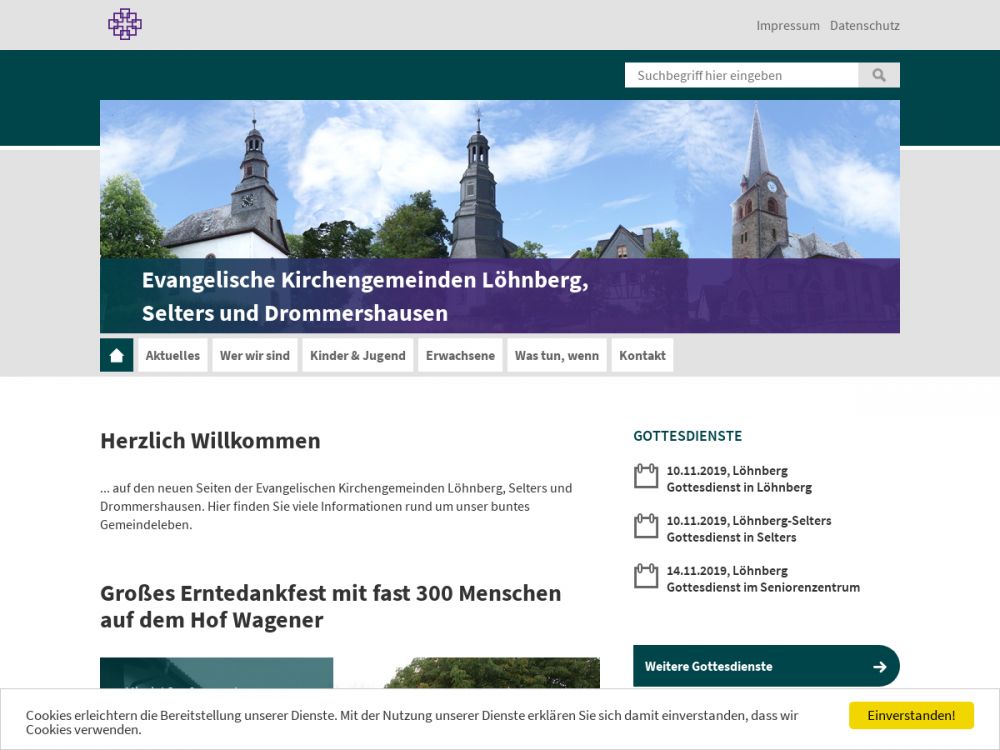This screenshot has height=750, width=1000.
Task: Open the Wer wir sind menu
Action: pos(255,355)
